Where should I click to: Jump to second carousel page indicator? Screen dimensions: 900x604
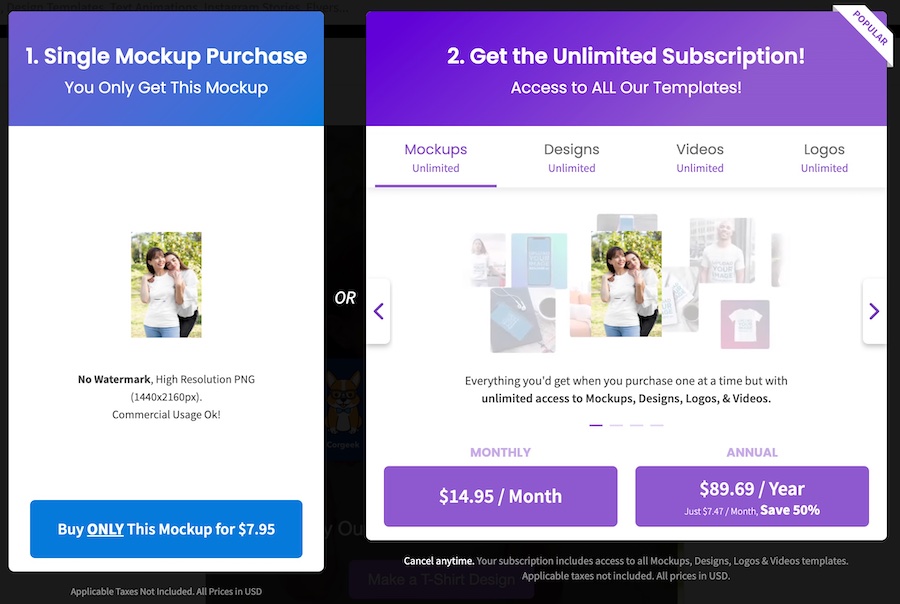click(x=616, y=425)
